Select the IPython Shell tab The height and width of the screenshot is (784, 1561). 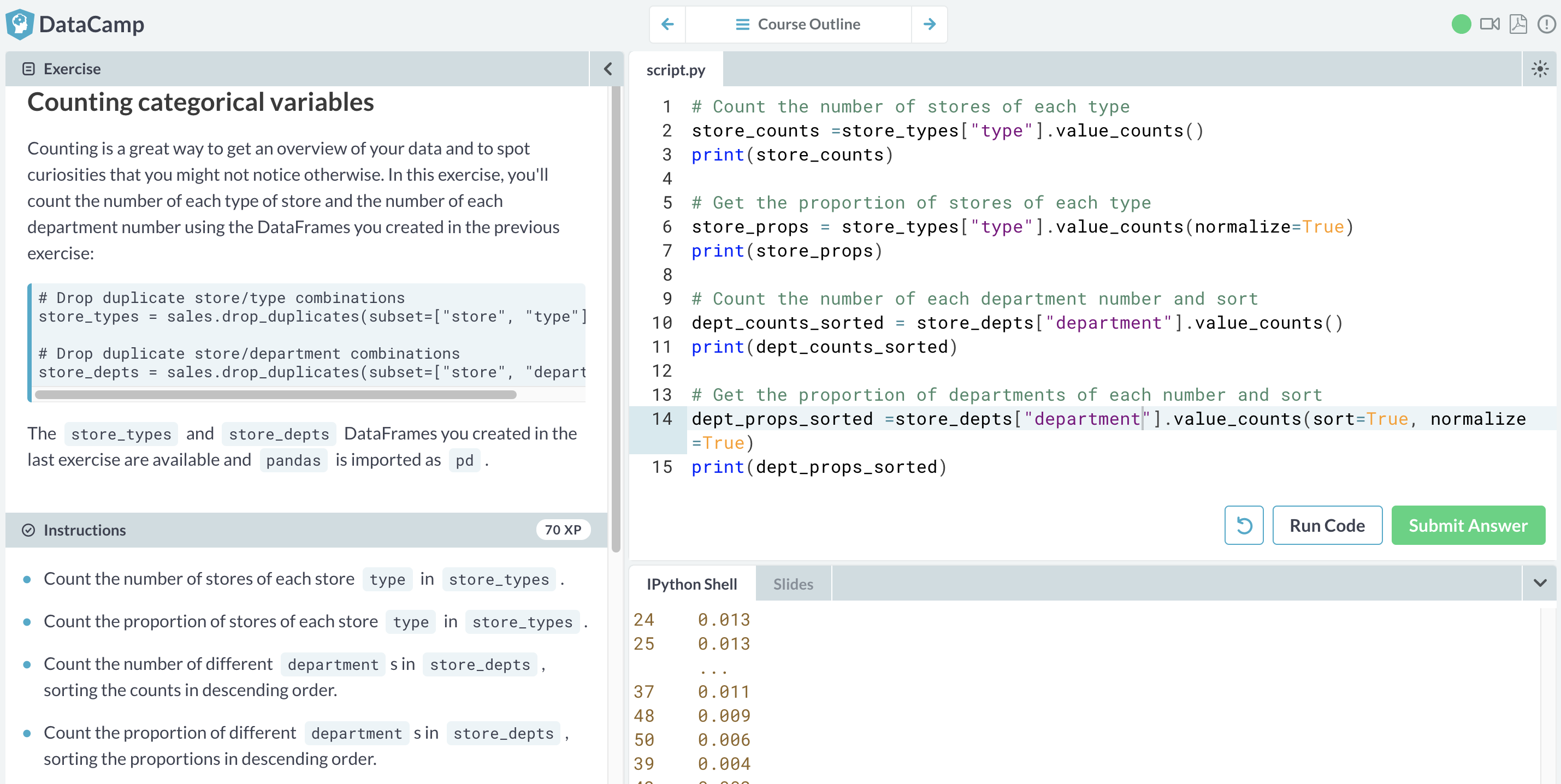coord(691,584)
